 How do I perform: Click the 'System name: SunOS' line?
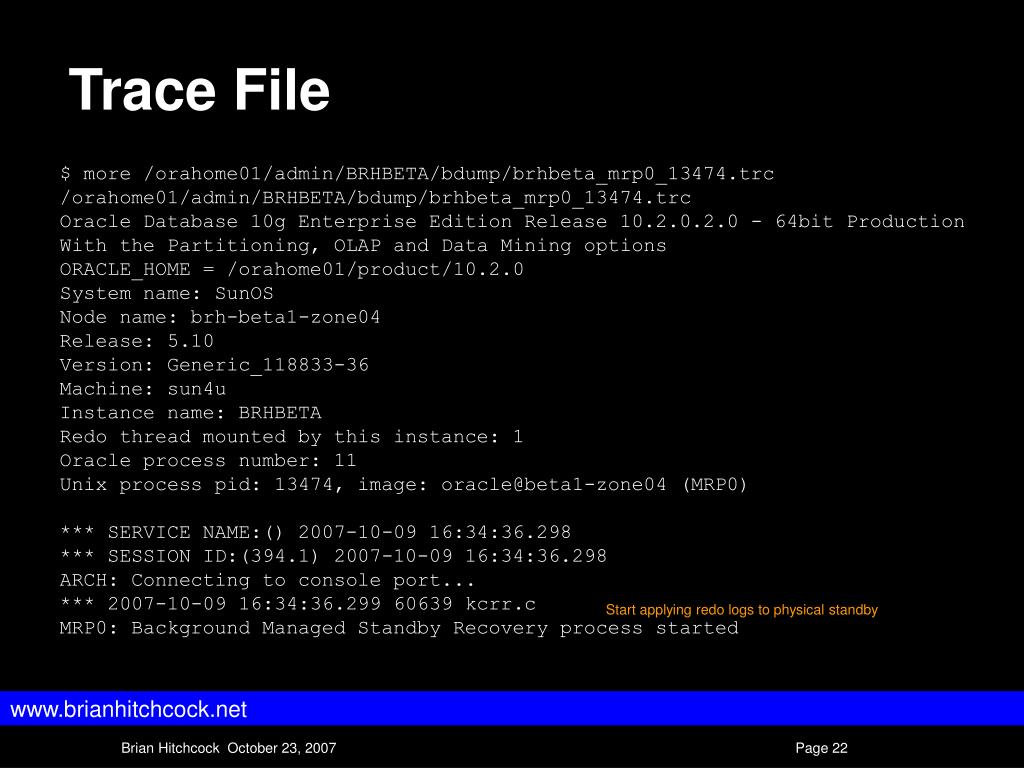167,293
